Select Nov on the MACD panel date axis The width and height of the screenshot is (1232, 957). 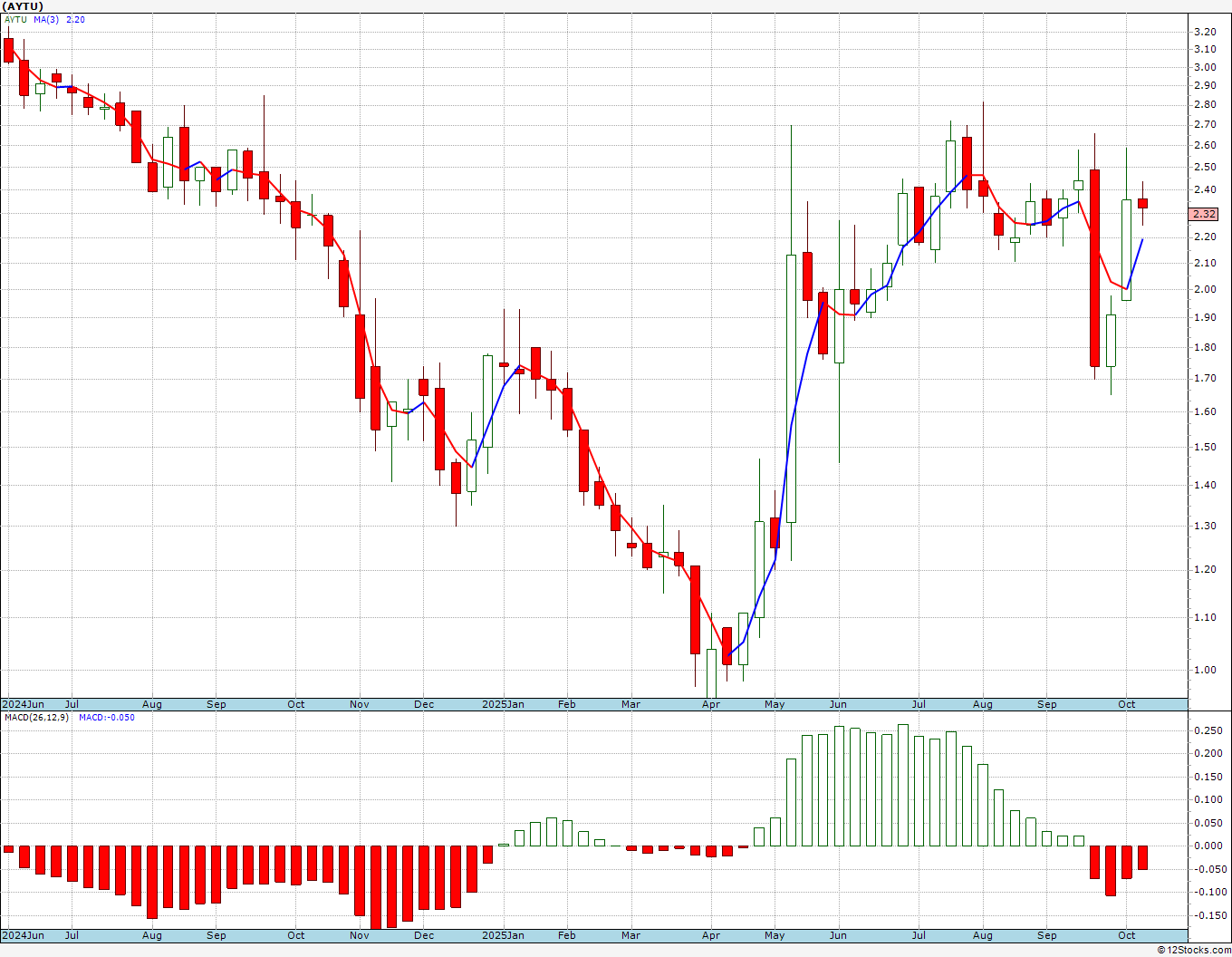click(x=360, y=935)
